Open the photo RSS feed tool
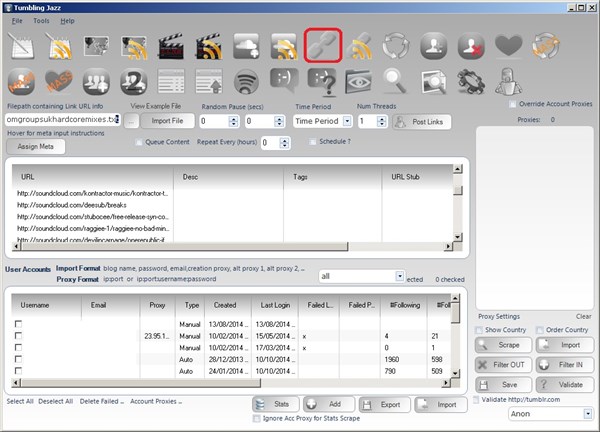The width and height of the screenshot is (600, 432). [x=134, y=47]
